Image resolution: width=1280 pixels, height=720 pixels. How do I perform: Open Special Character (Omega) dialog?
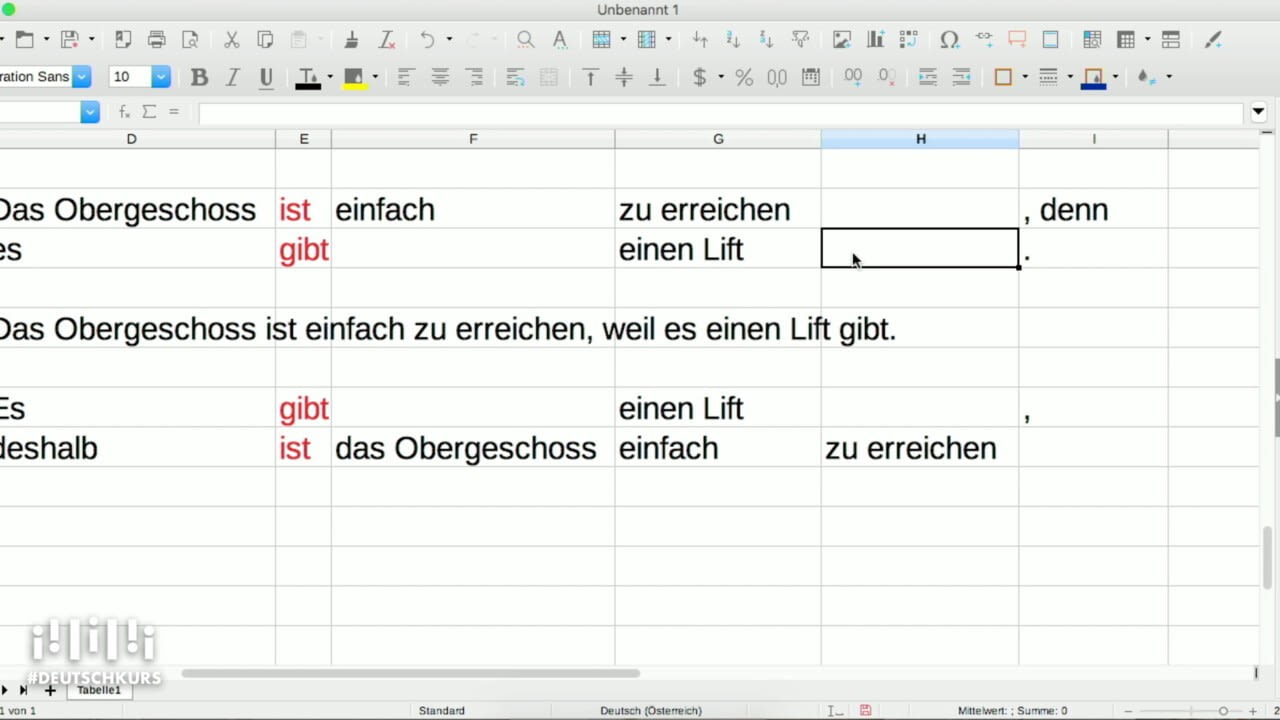coord(949,40)
